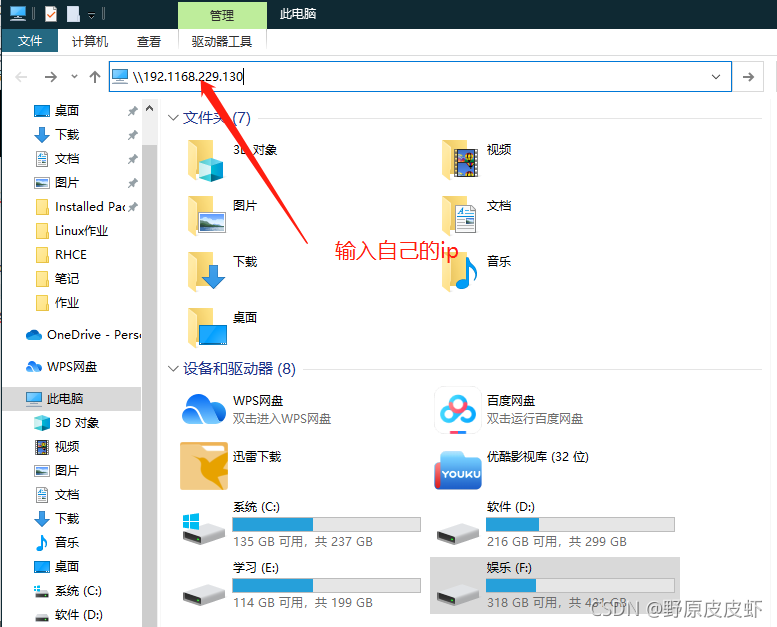This screenshot has width=777, height=627.
Task: Click the address bar input field
Action: click(x=420, y=76)
